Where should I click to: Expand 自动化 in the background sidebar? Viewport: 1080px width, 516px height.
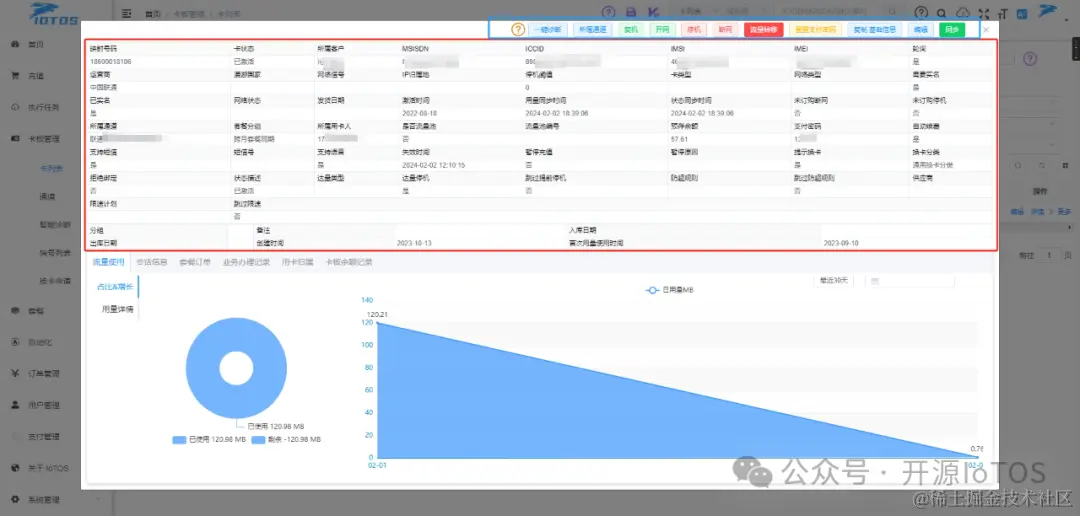[x=40, y=342]
